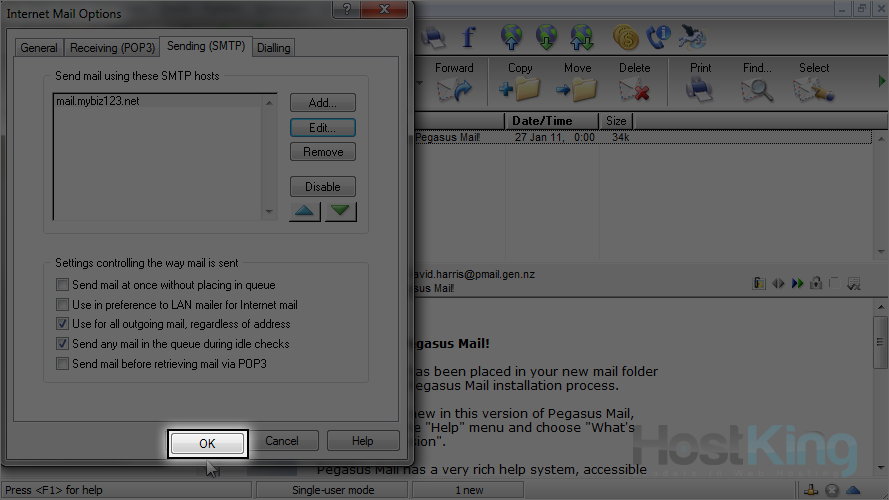Click the Delete message icon
The width and height of the screenshot is (889, 500).
click(x=634, y=90)
